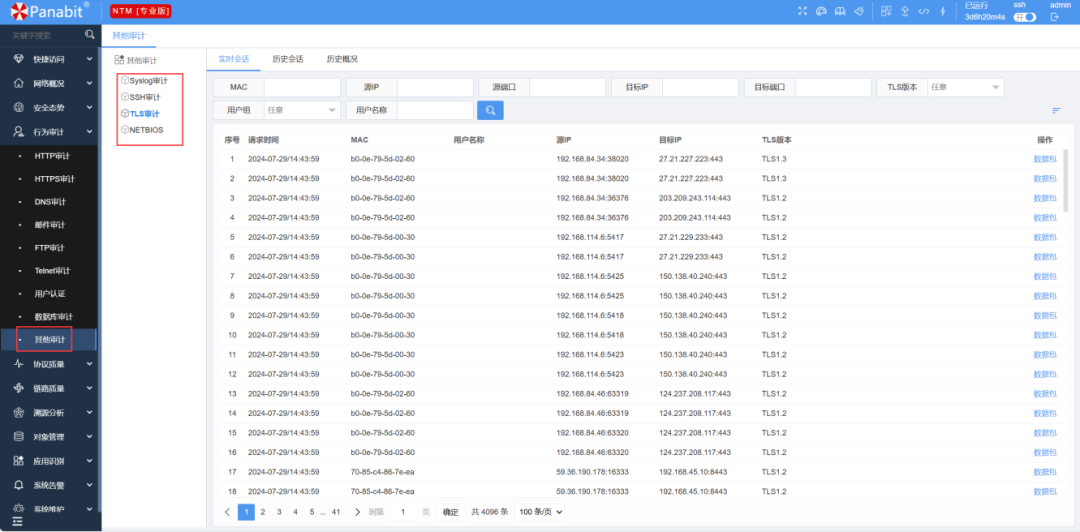Collapse the 行为审计 chevron
Image resolution: width=1080 pixels, height=532 pixels.
click(90, 132)
